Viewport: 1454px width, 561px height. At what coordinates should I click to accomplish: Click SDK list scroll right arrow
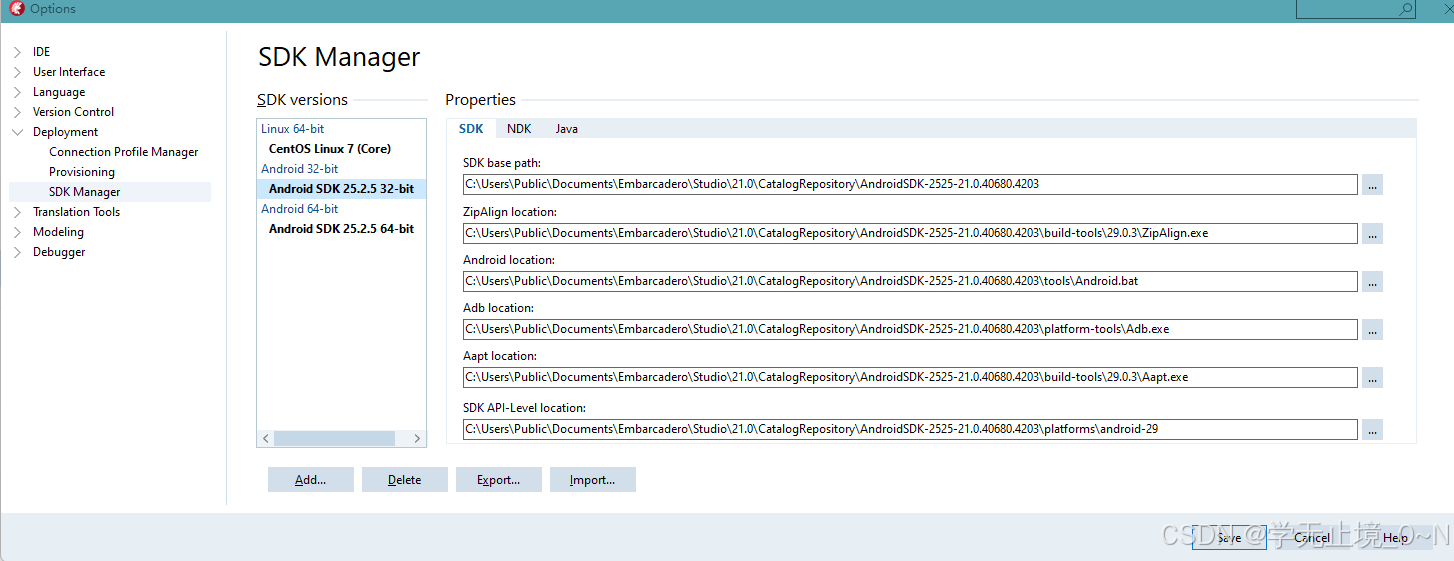click(418, 439)
